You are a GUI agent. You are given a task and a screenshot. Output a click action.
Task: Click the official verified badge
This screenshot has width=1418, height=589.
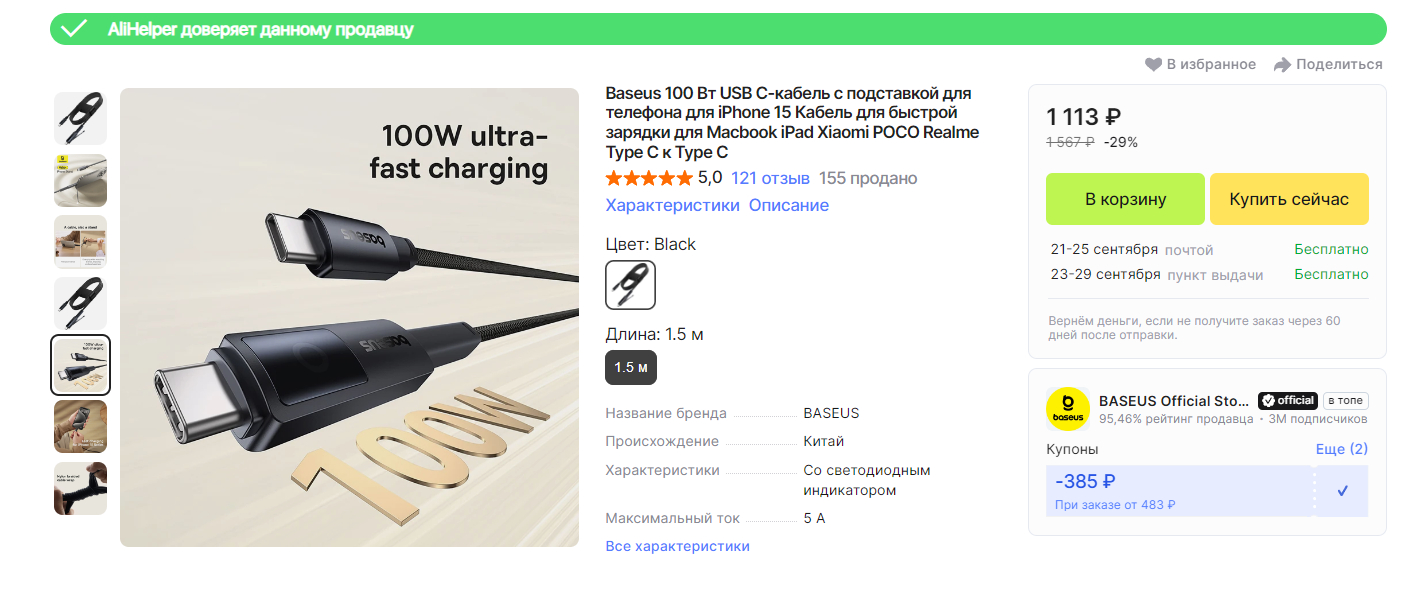tap(1288, 400)
